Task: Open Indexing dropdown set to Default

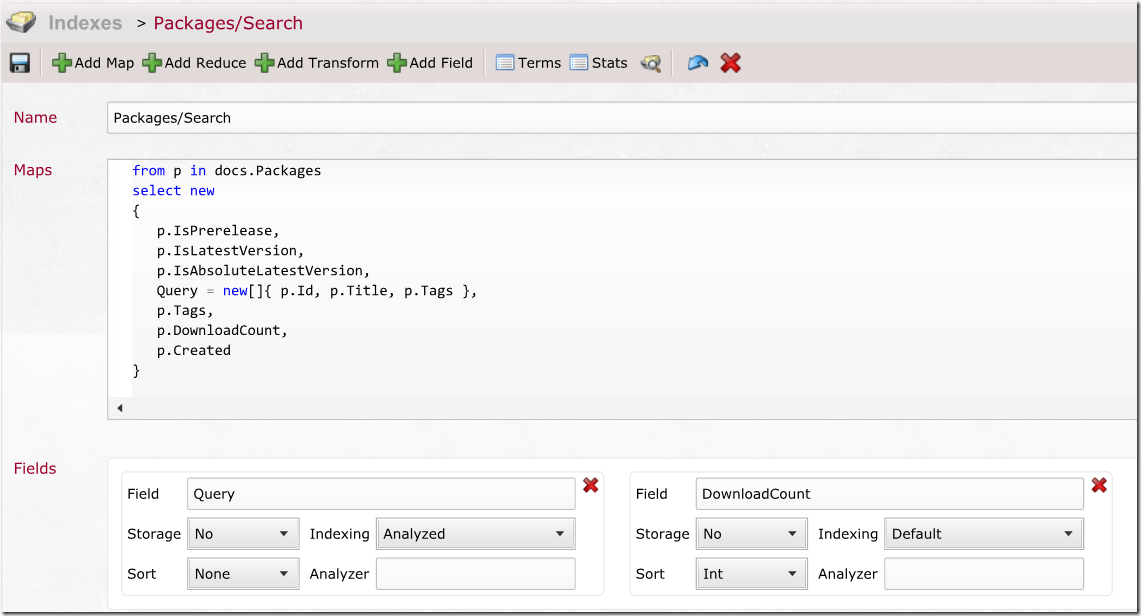Action: pyautogui.click(x=983, y=534)
